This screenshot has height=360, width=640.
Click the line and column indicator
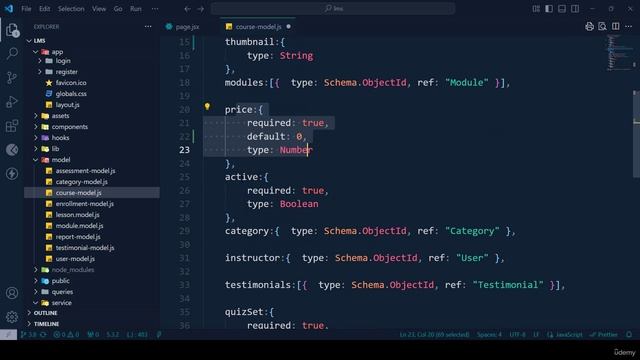pos(434,335)
